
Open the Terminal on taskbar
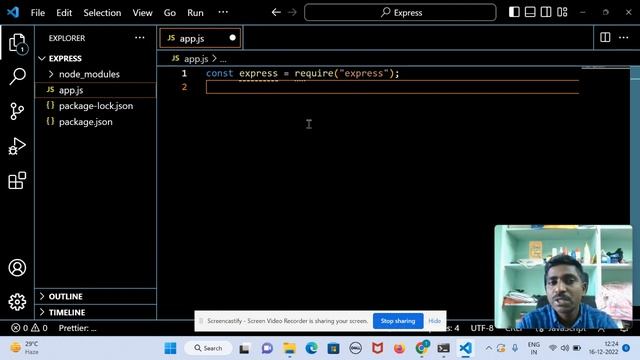pos(443,349)
